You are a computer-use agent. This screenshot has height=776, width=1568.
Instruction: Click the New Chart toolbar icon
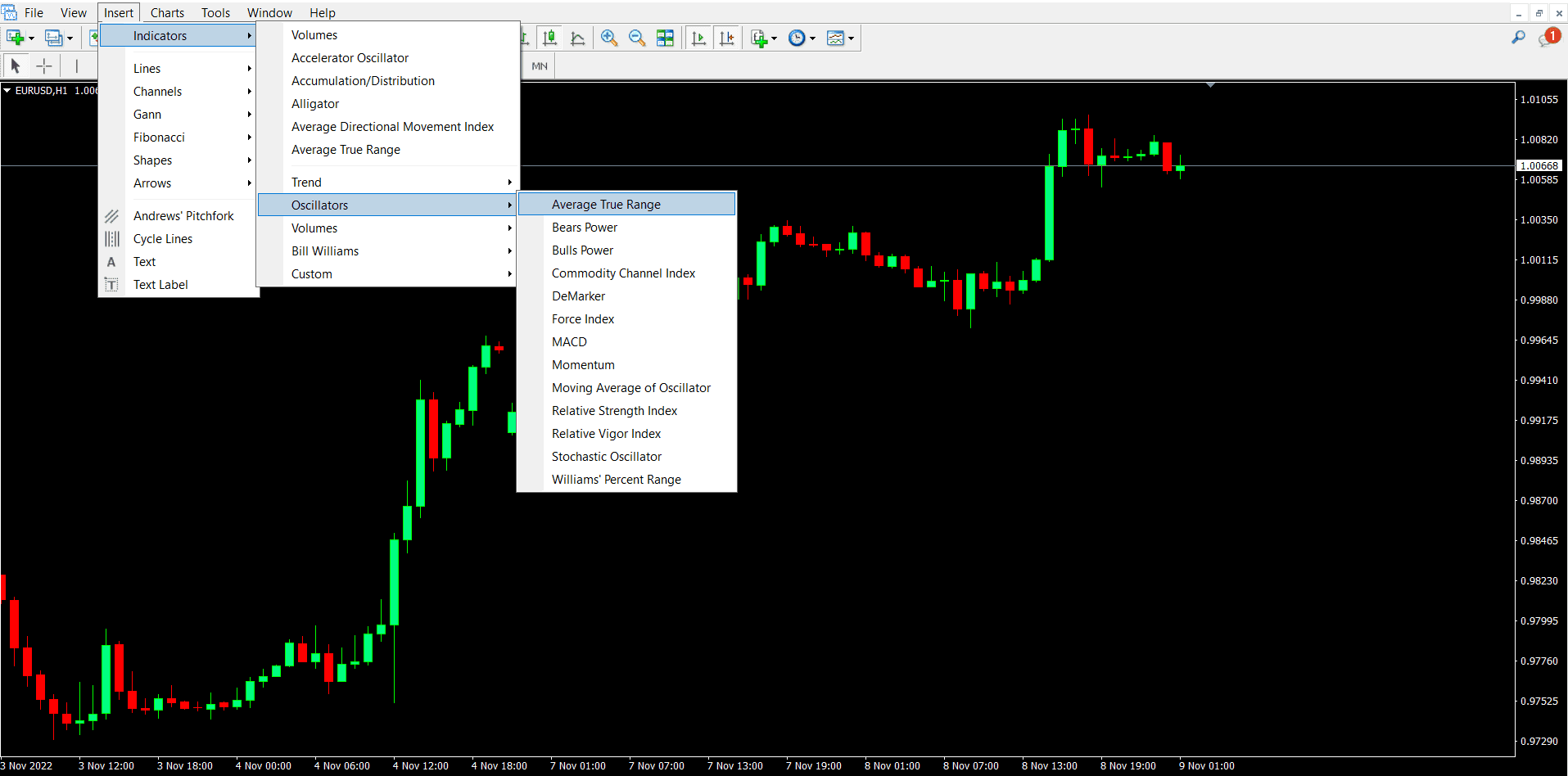[x=15, y=38]
